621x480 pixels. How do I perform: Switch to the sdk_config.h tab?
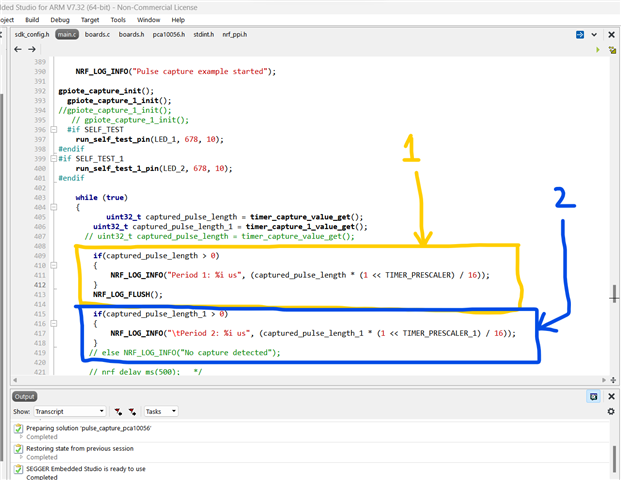click(x=32, y=34)
